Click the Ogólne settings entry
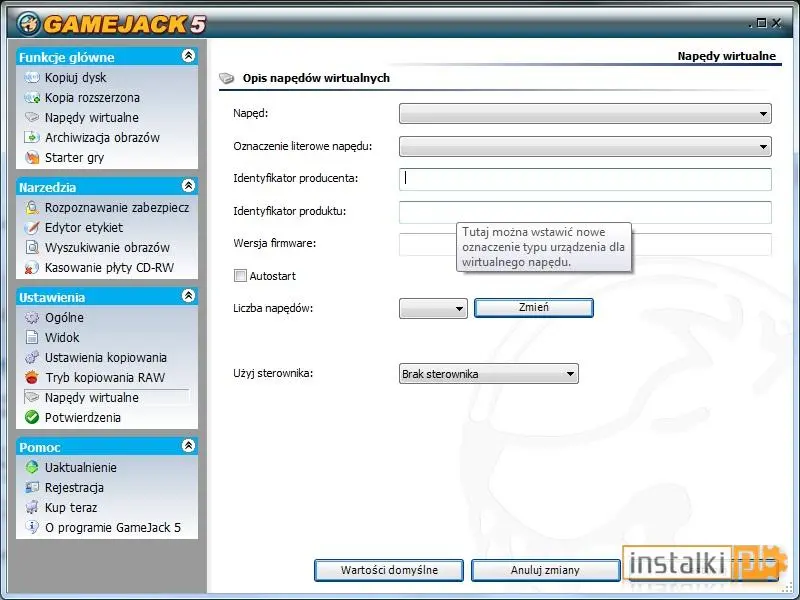This screenshot has width=800, height=600. [64, 317]
